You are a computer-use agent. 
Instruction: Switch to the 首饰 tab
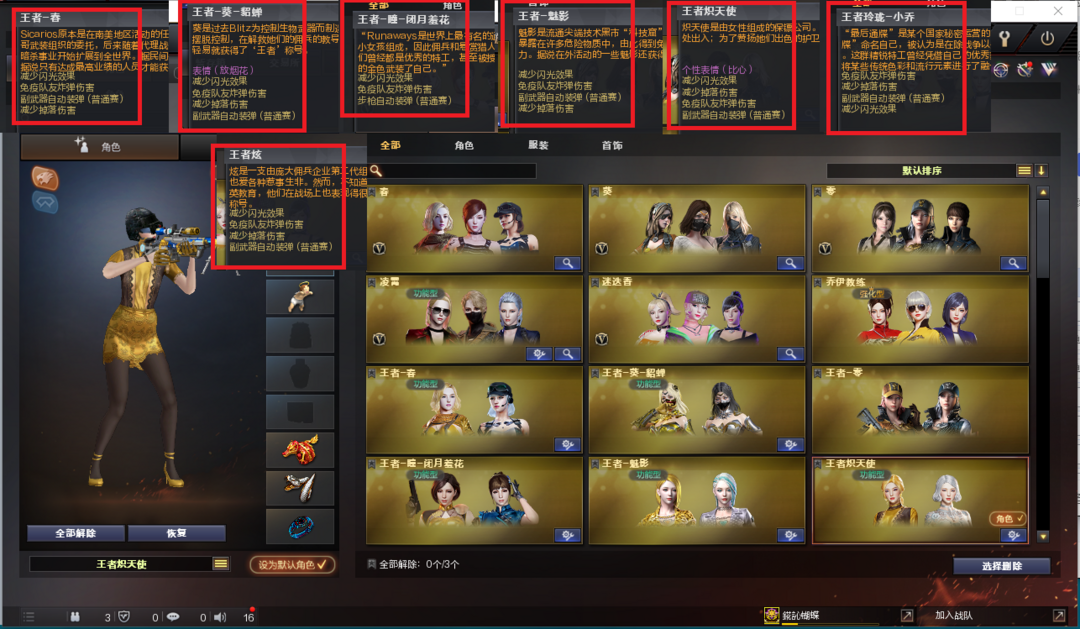612,145
